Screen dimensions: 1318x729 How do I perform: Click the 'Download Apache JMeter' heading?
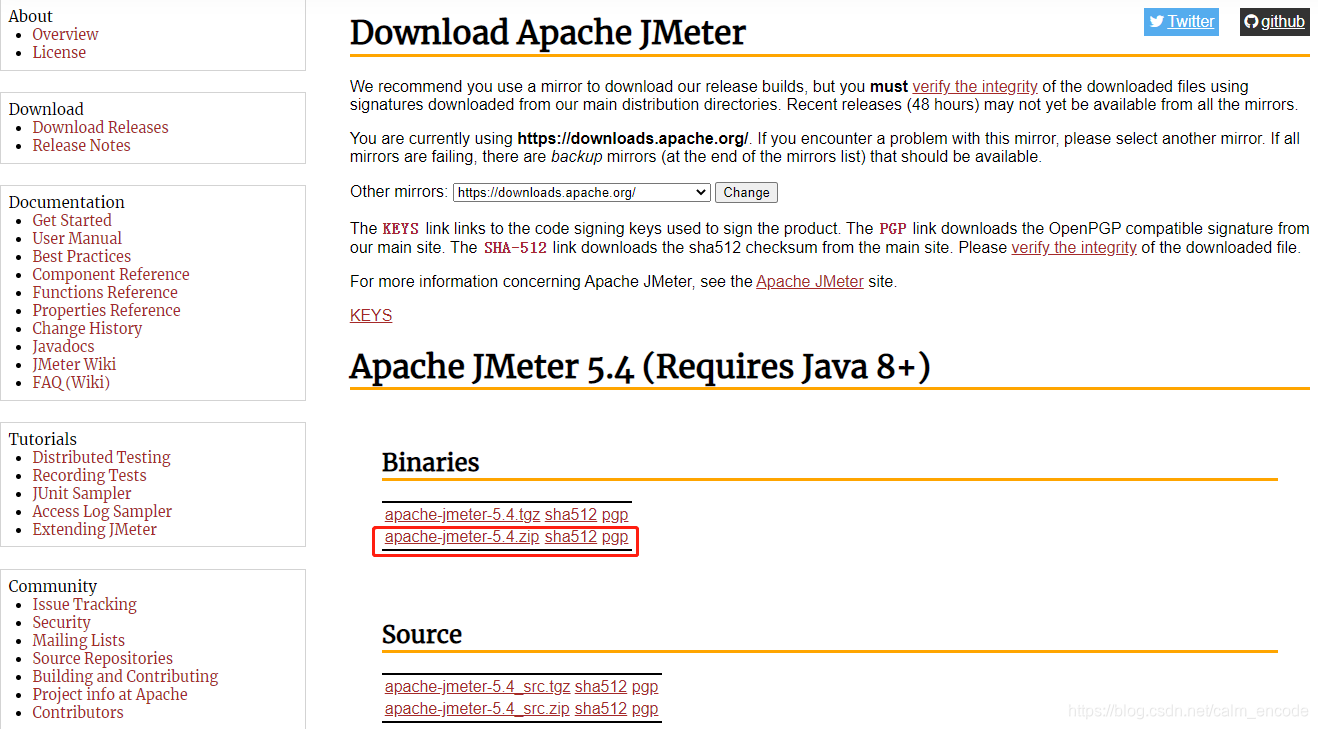coord(548,33)
